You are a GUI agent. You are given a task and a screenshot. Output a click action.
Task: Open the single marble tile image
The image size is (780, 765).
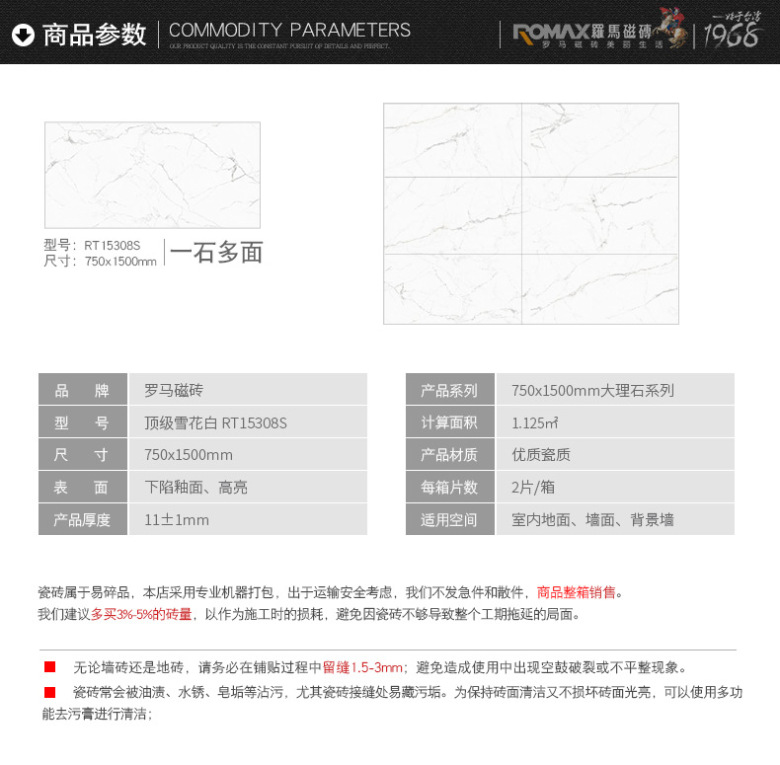pos(152,175)
